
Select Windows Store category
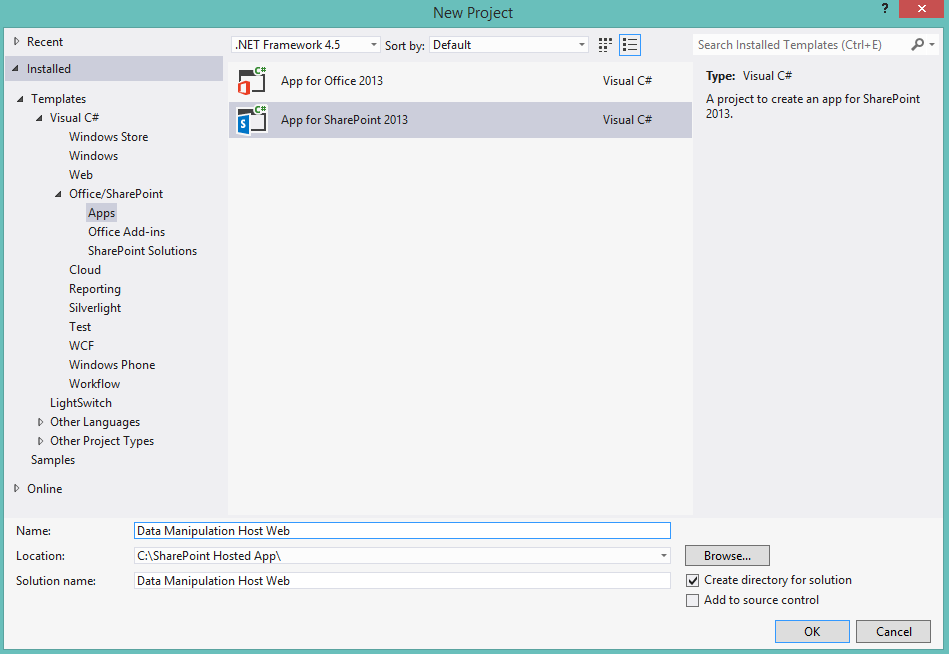pos(108,137)
